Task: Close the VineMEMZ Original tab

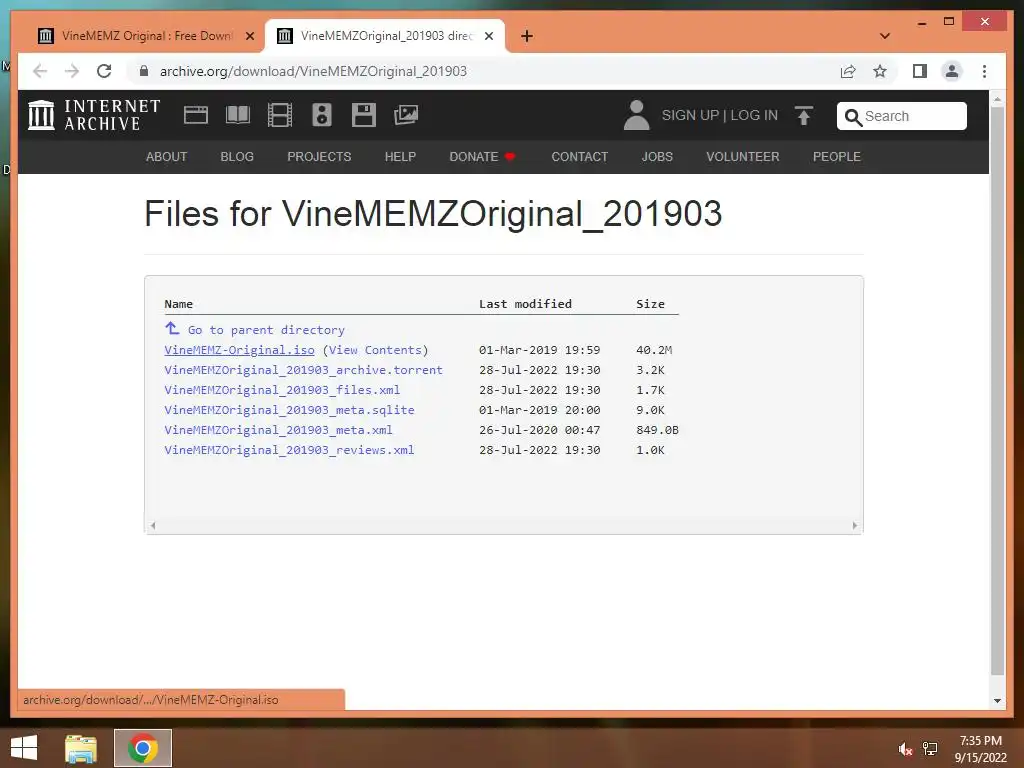Action: coord(249,36)
